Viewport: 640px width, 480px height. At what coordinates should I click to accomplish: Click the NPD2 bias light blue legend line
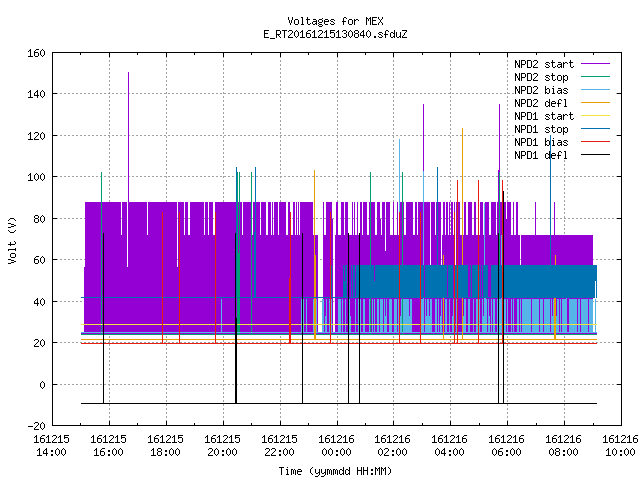[595, 90]
